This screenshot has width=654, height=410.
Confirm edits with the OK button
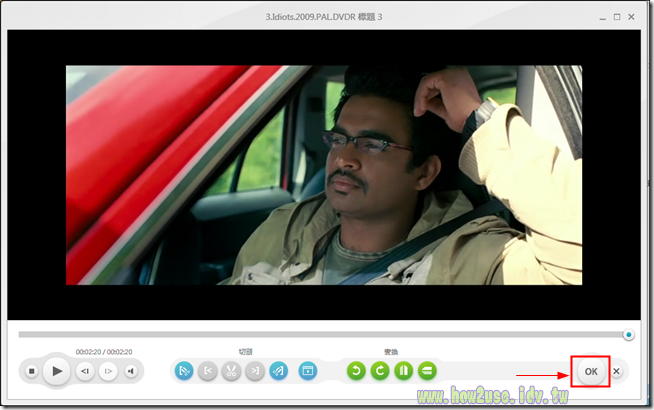pyautogui.click(x=591, y=371)
